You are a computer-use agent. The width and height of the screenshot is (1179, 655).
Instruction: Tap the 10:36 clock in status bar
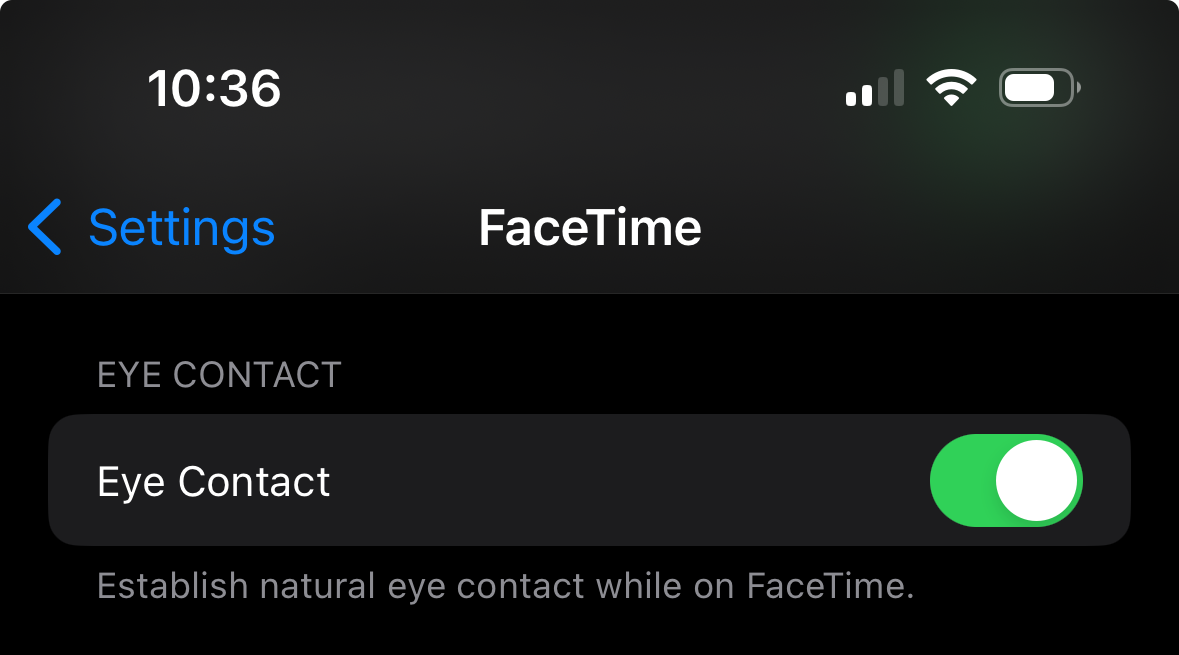pos(214,89)
